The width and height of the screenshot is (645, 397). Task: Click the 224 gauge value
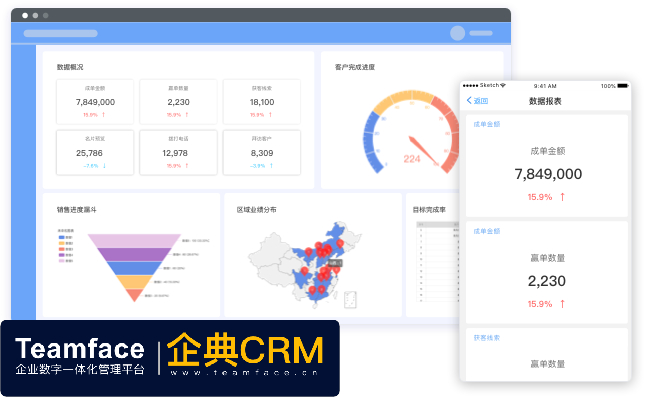[412, 159]
